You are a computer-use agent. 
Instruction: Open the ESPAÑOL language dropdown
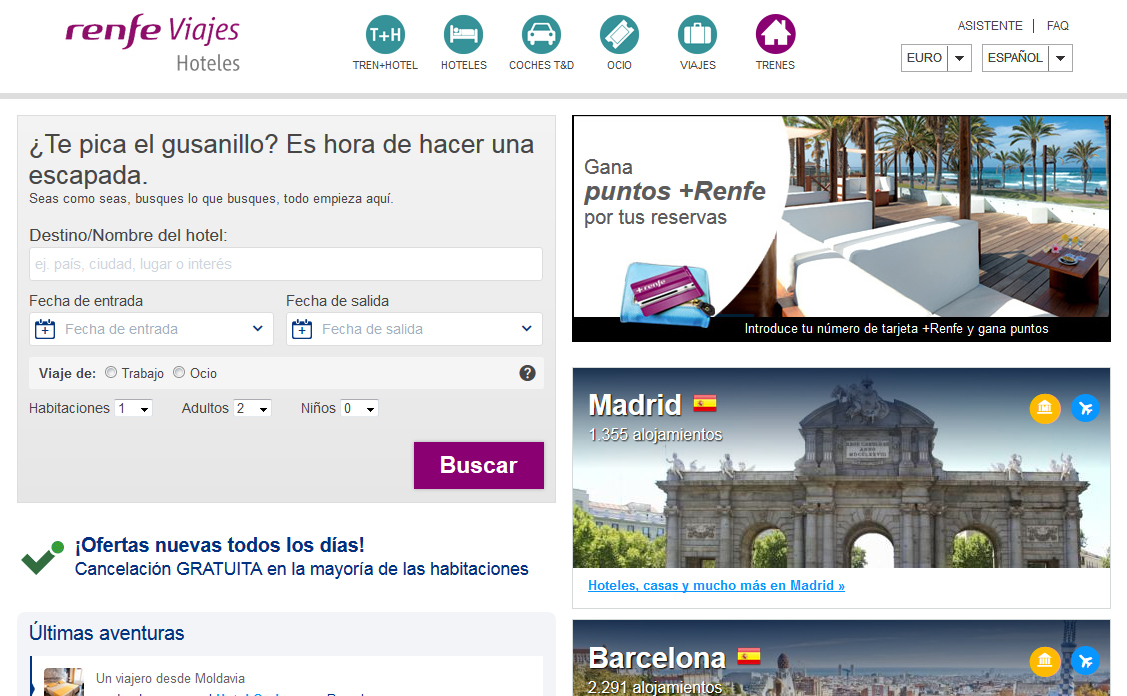1026,58
